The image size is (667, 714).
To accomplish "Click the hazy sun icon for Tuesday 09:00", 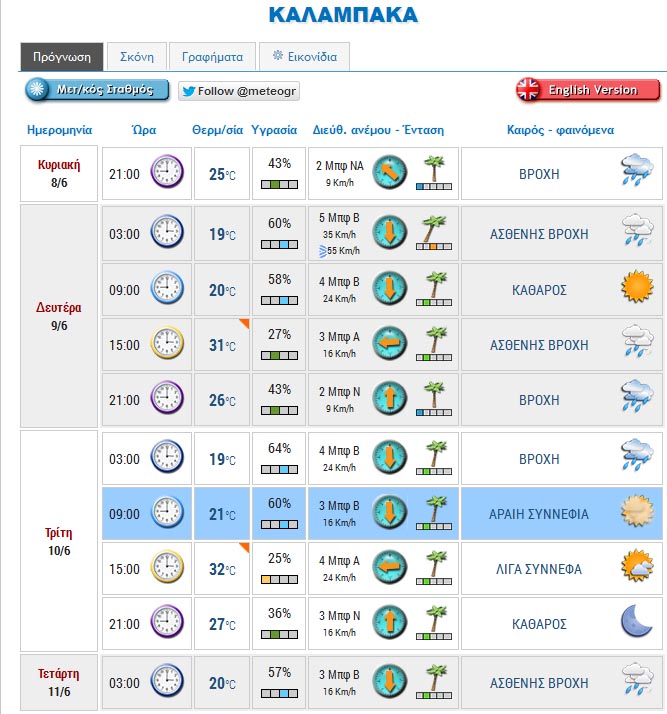I will pyautogui.click(x=635, y=513).
